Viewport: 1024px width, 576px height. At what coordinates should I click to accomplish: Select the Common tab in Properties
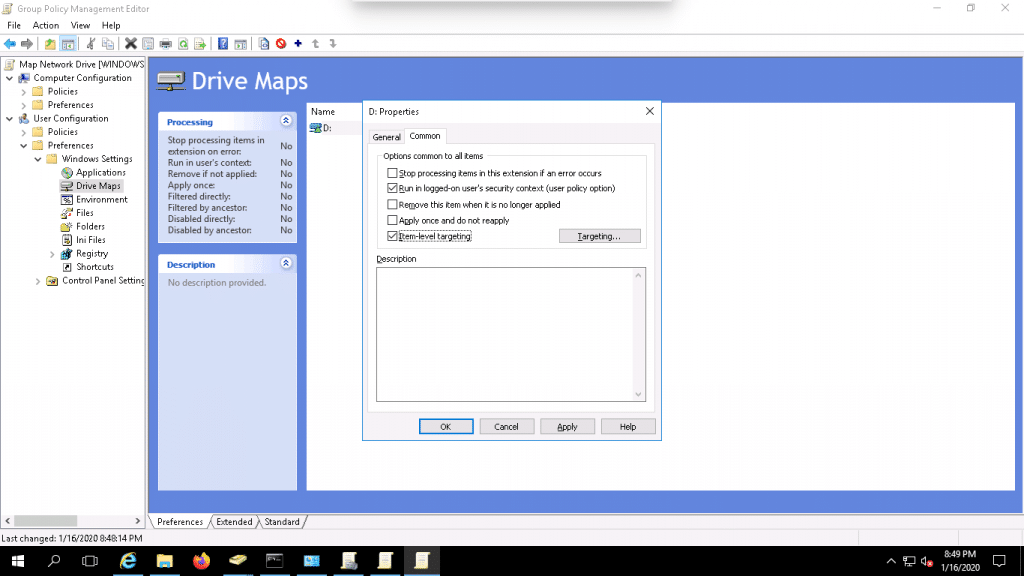coord(424,136)
